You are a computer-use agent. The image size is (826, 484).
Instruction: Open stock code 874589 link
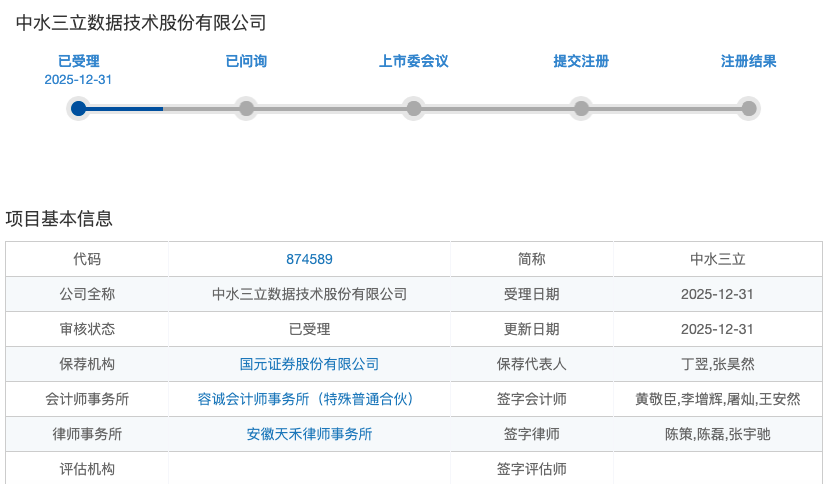[x=309, y=259]
